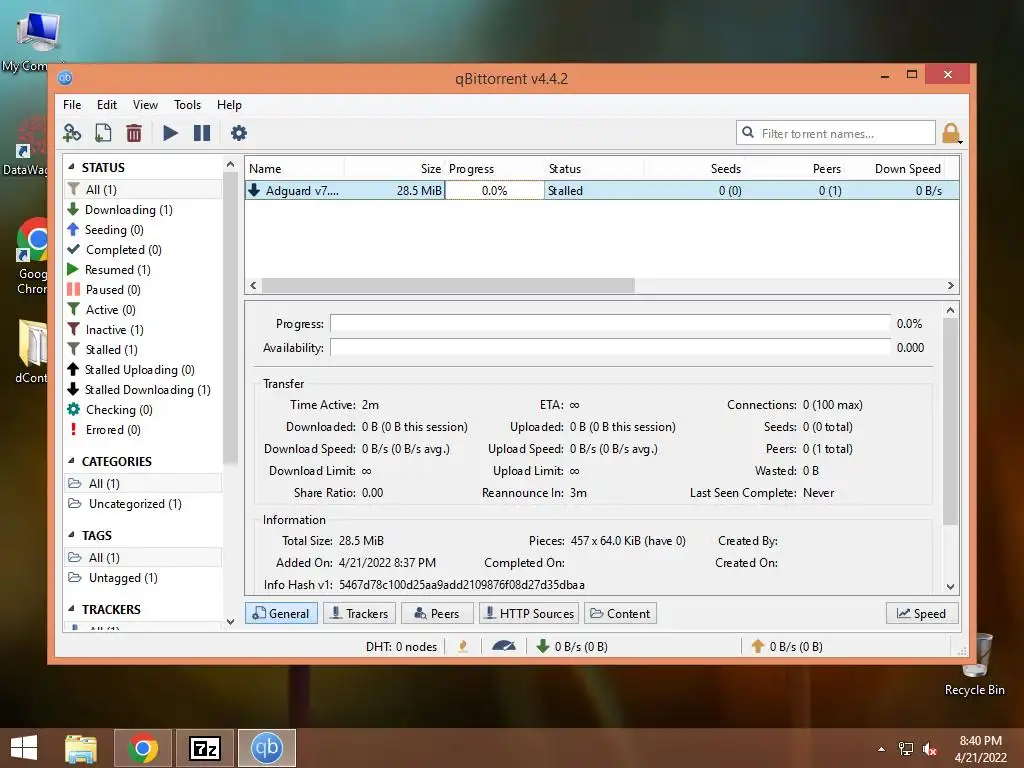The image size is (1024, 768).
Task: Sort by the Seeds column header
Action: (x=694, y=168)
